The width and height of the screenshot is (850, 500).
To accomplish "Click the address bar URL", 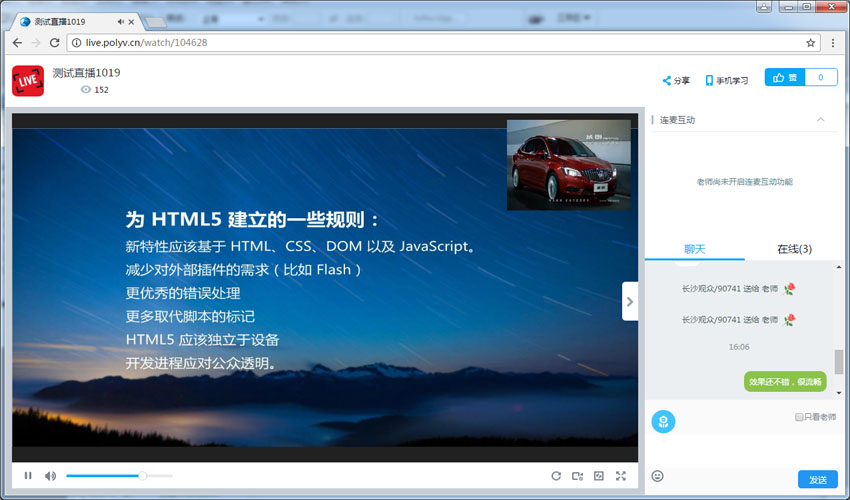I will [x=146, y=42].
